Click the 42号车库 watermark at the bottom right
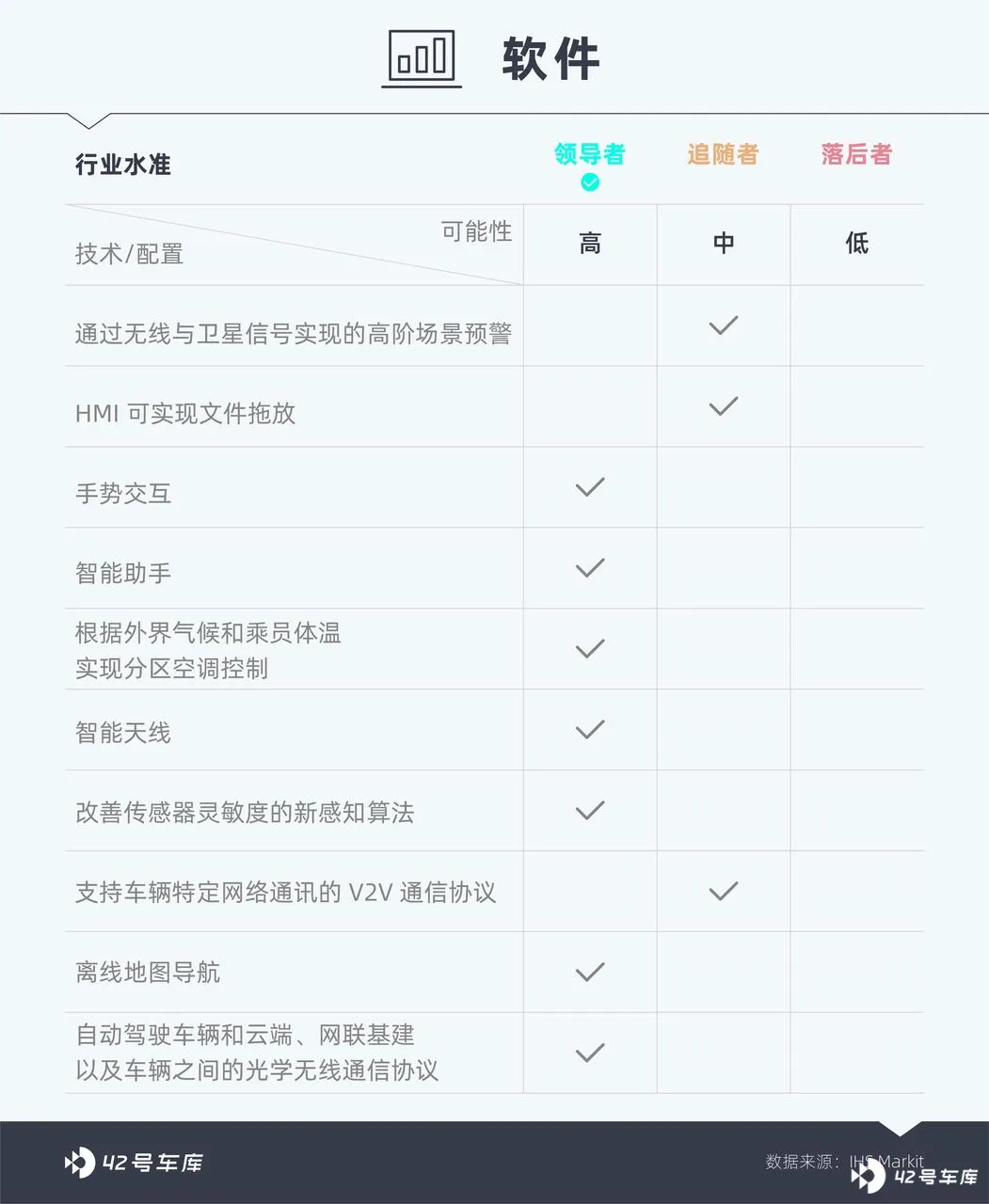The height and width of the screenshot is (1204, 989). (x=914, y=1176)
